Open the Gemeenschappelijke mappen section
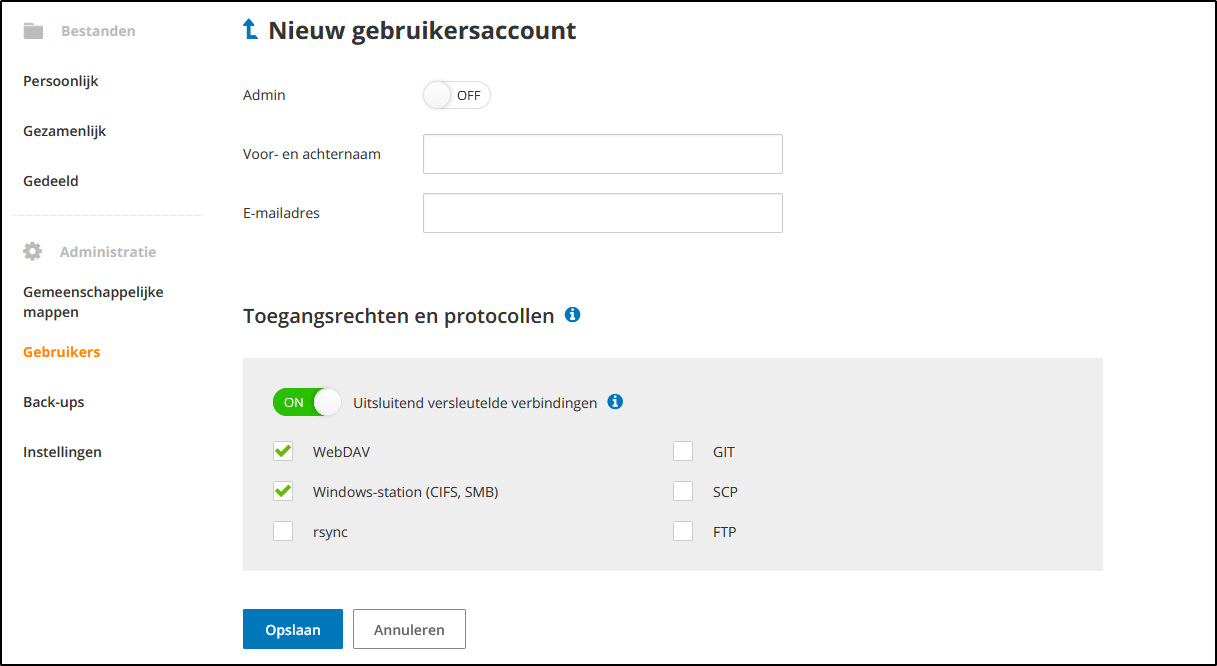1217x666 pixels. [x=93, y=301]
